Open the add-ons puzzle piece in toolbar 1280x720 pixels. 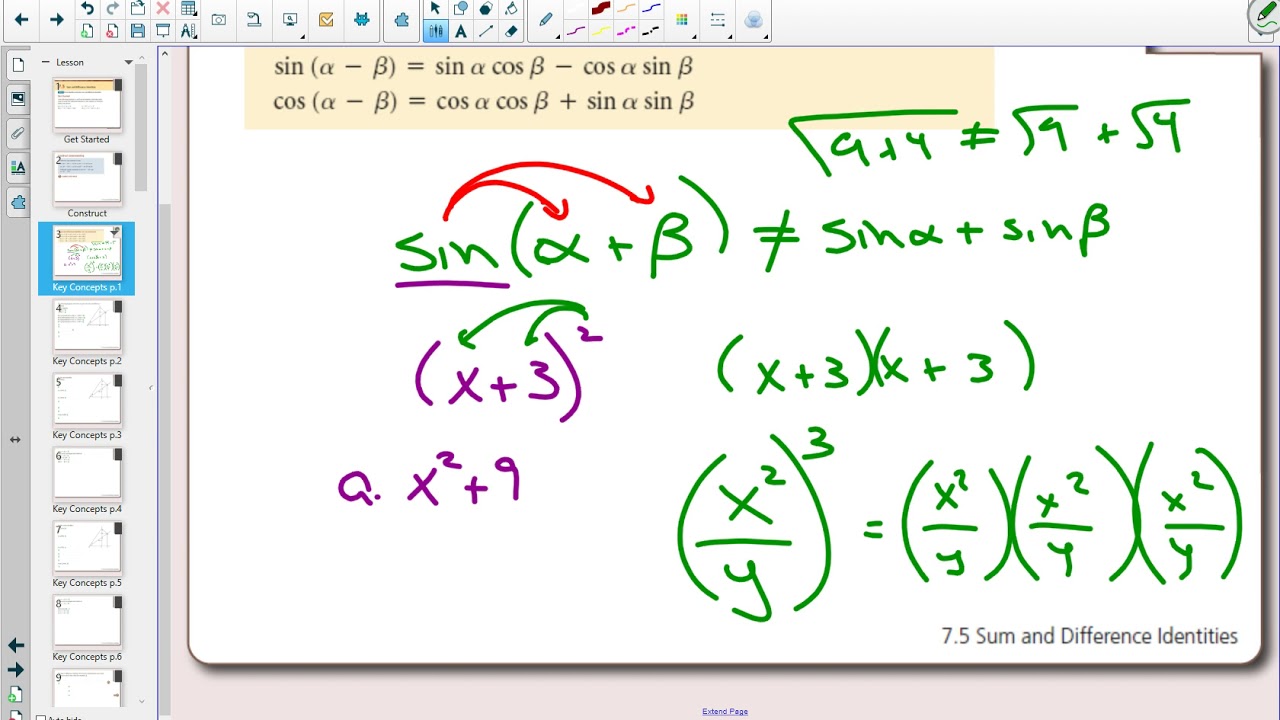click(402, 20)
